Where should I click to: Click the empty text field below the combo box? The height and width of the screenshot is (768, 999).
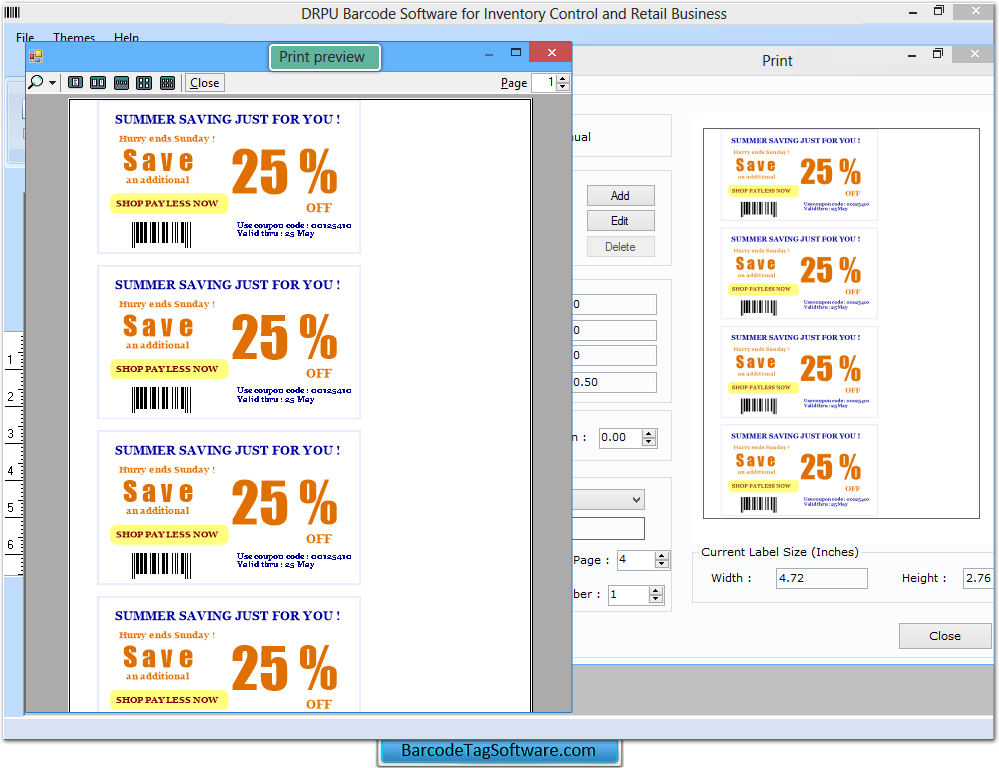(x=608, y=528)
